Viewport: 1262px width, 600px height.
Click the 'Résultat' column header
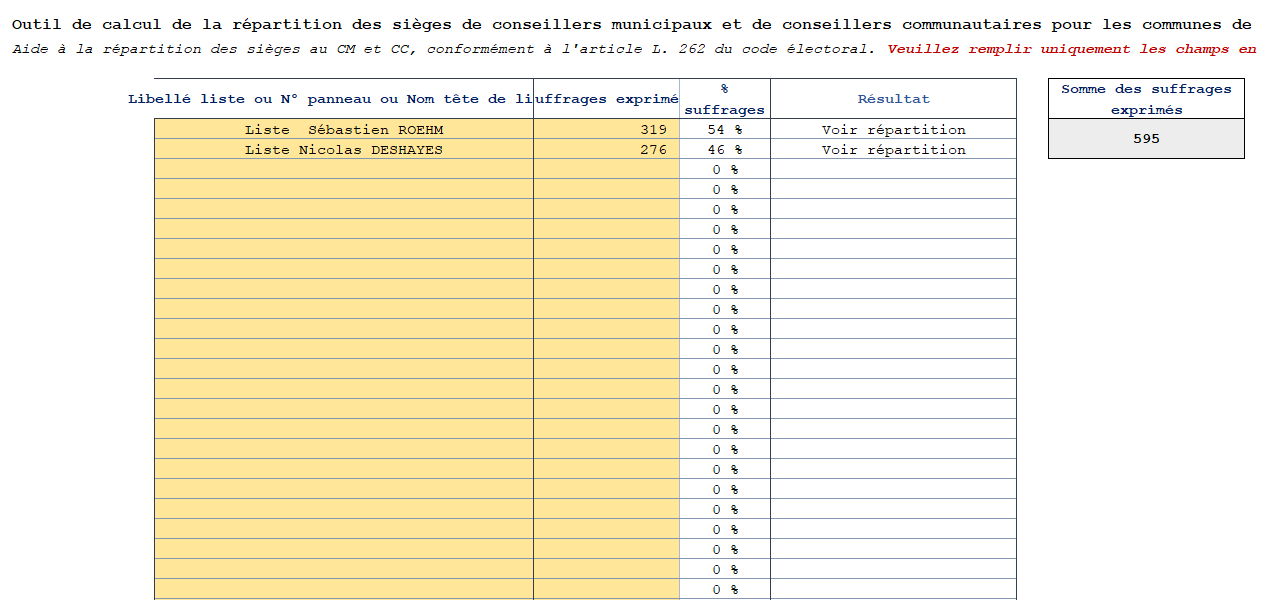tap(893, 99)
